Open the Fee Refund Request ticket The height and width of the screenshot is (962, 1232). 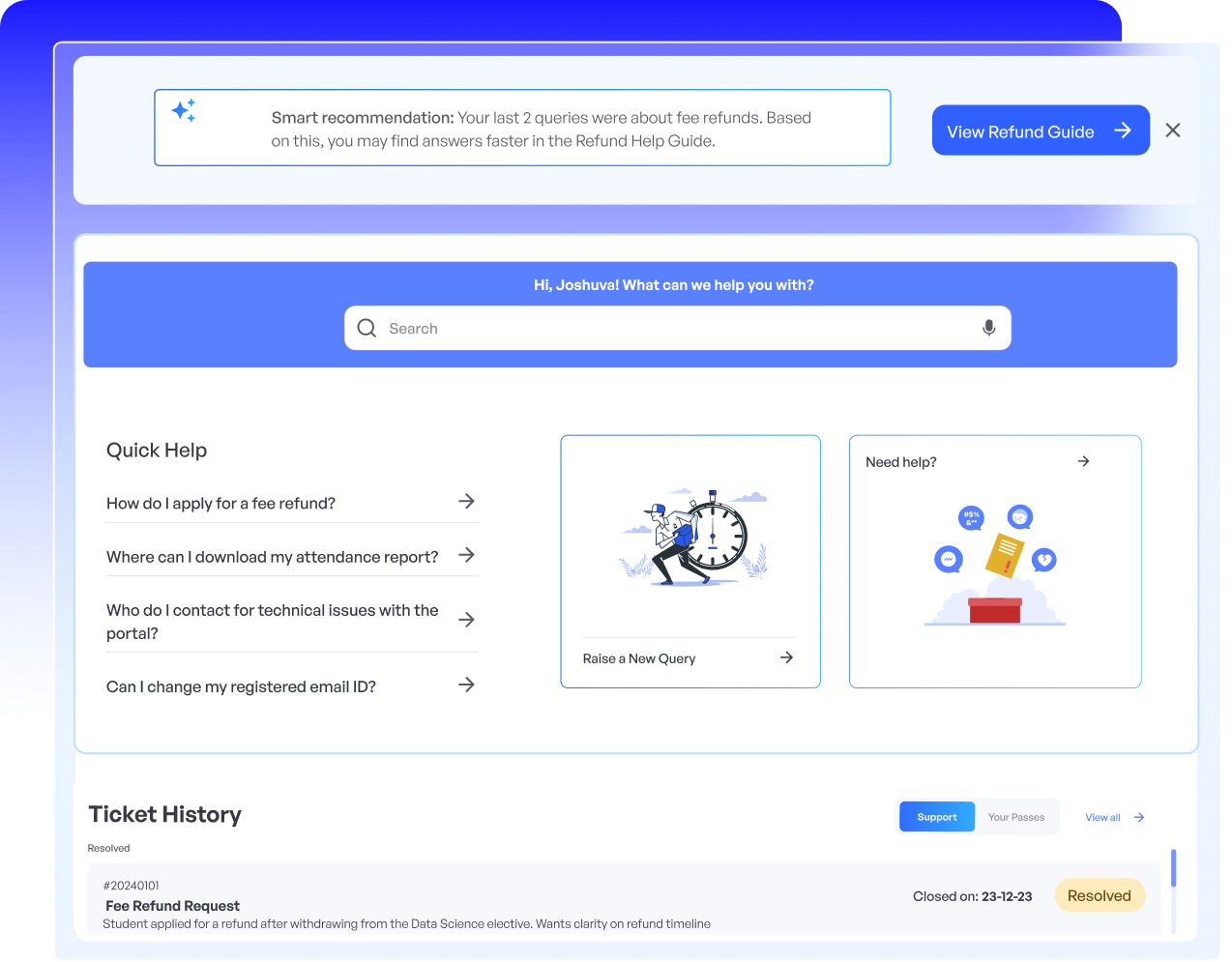click(173, 906)
